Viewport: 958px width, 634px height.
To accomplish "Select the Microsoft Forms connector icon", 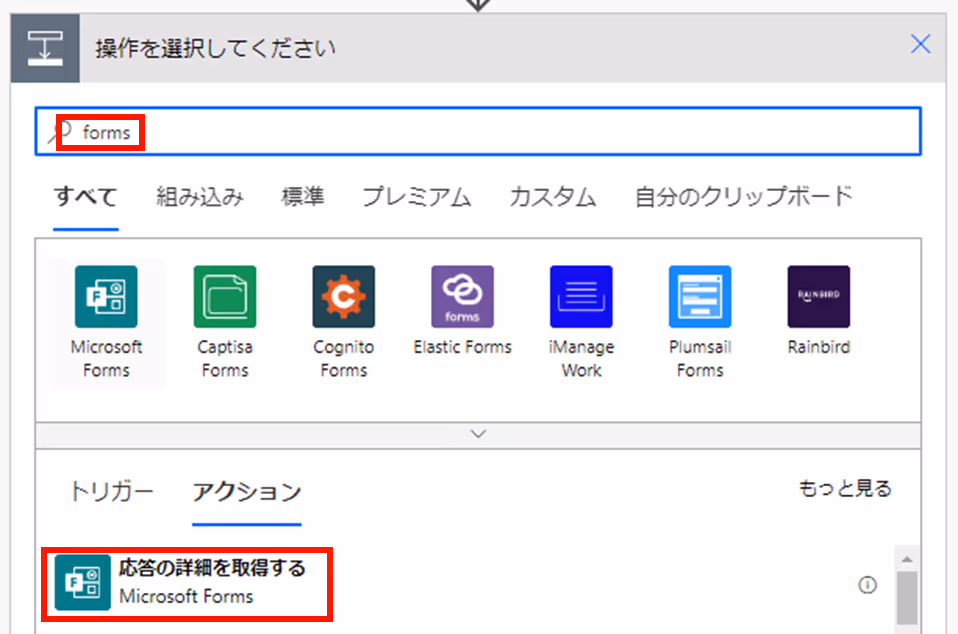I will (106, 297).
